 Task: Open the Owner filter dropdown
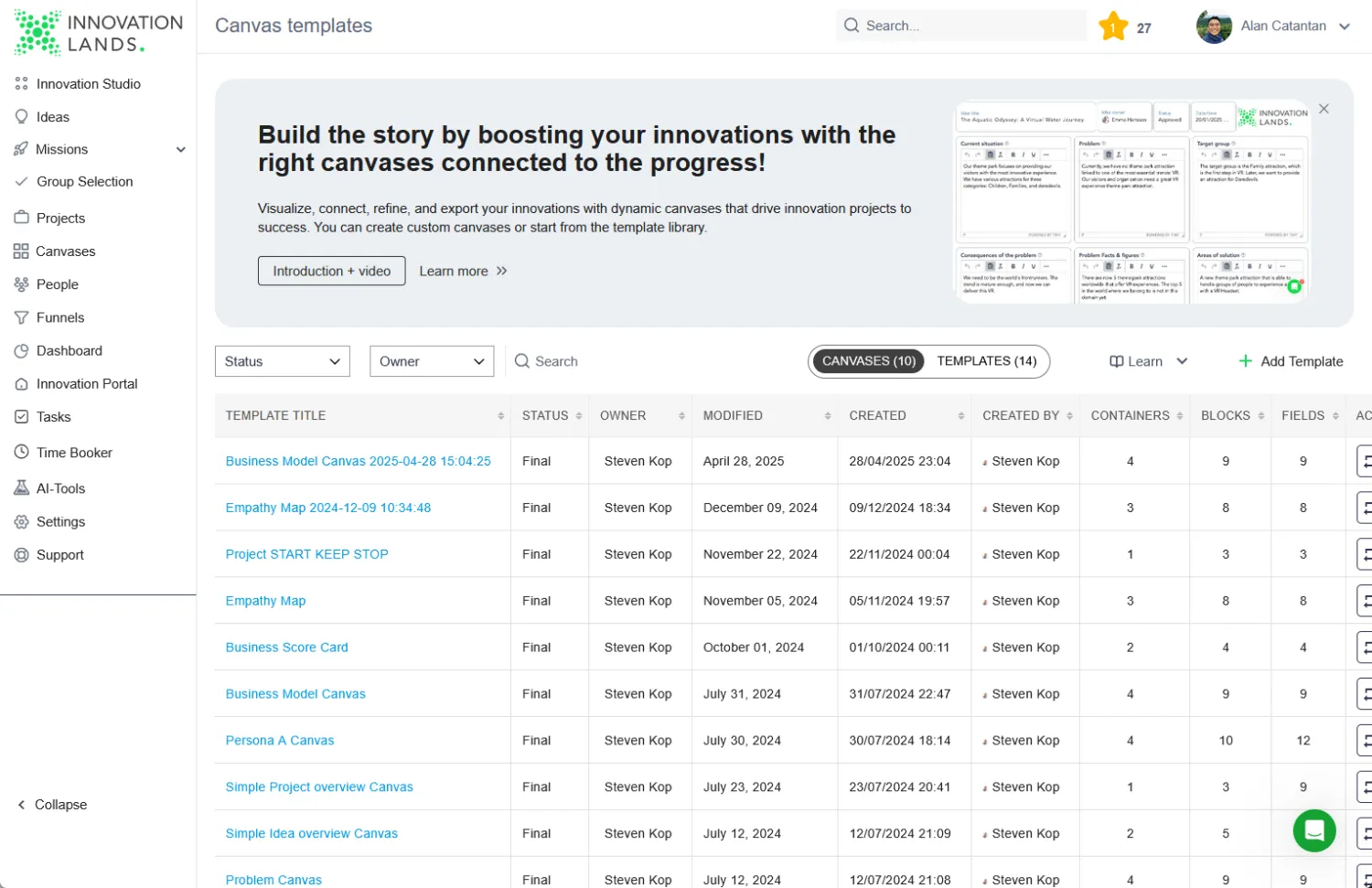pyautogui.click(x=432, y=361)
